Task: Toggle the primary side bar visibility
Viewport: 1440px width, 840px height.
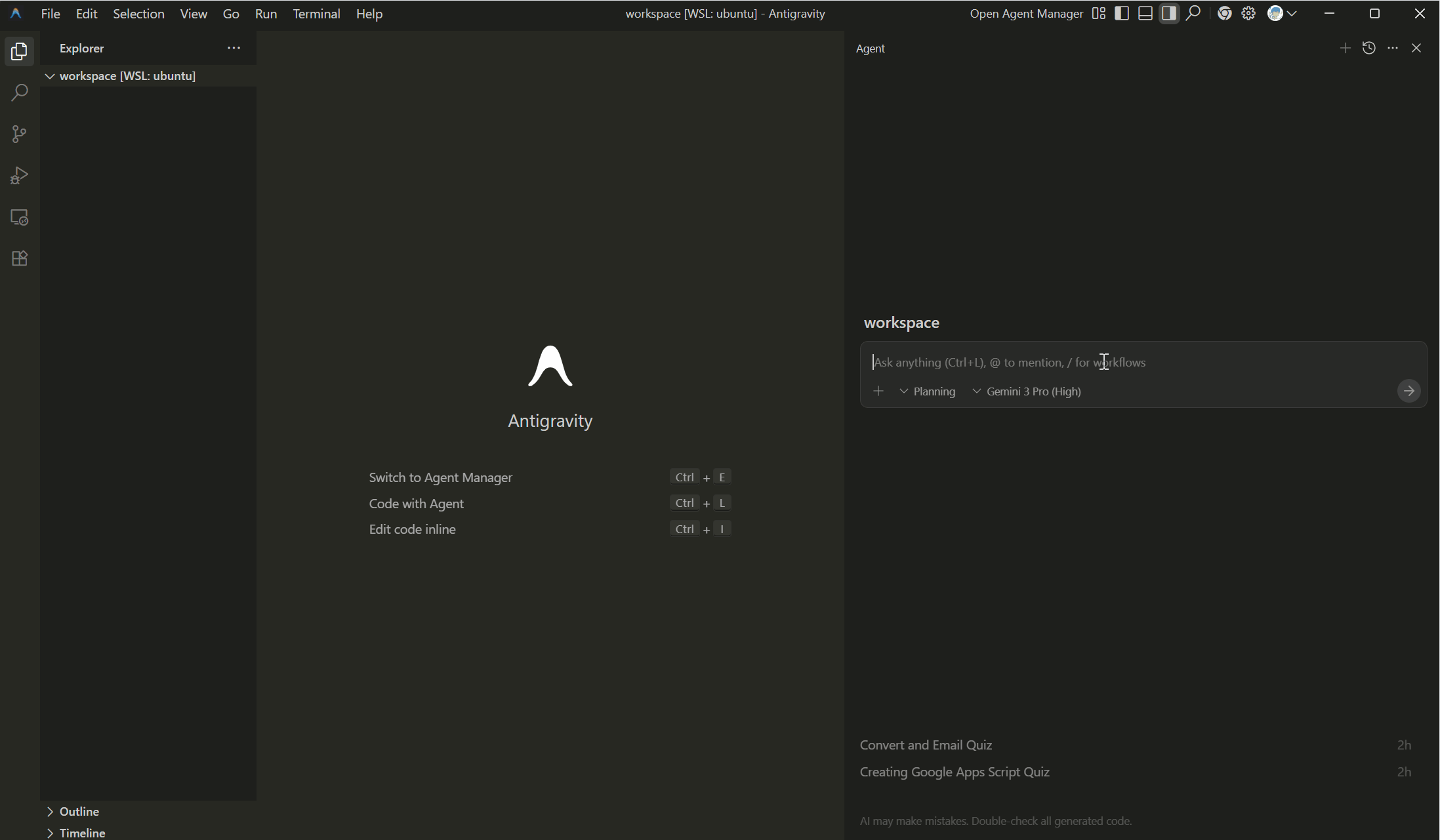Action: pos(1122,14)
